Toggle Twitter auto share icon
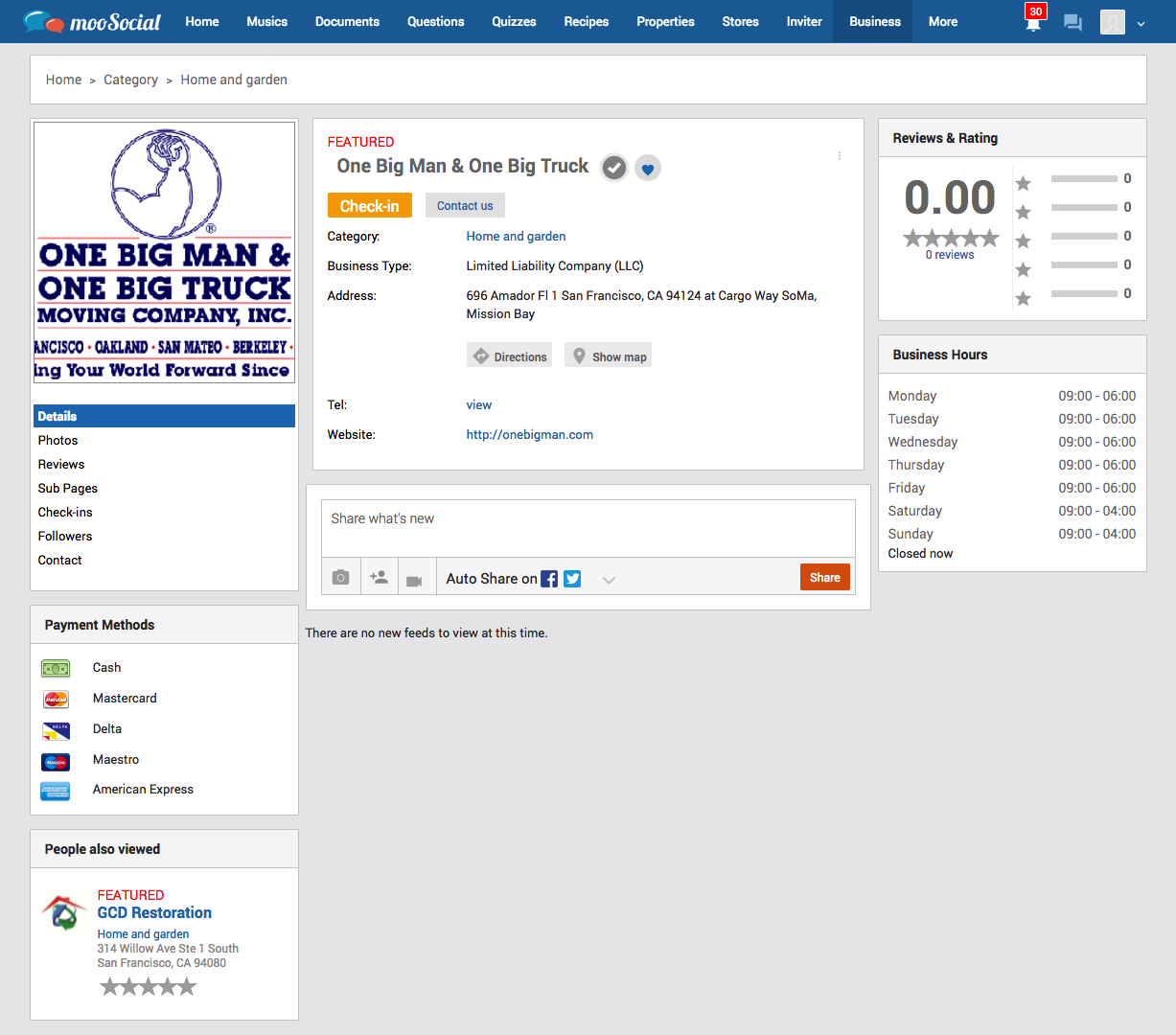Image resolution: width=1176 pixels, height=1035 pixels. [x=572, y=579]
